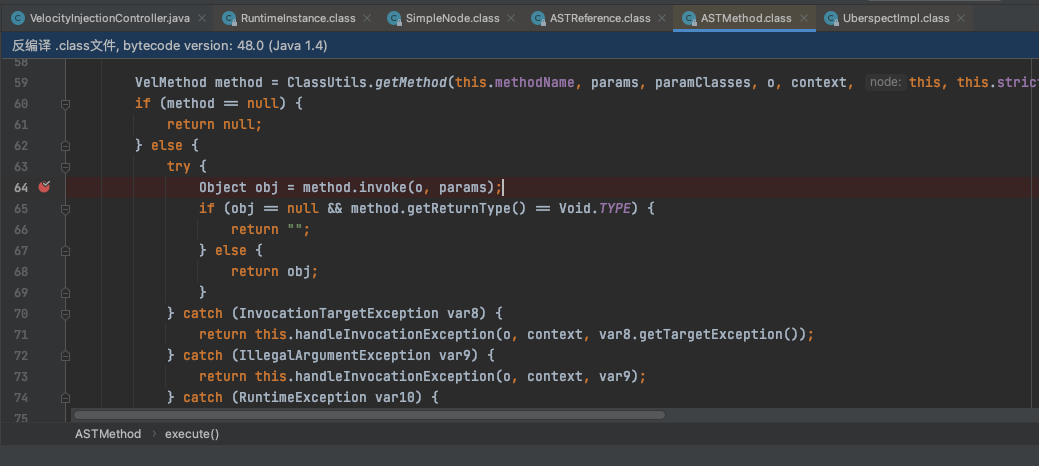
Task: Close the VelocityInjectionController.java tab
Action: click(201, 18)
